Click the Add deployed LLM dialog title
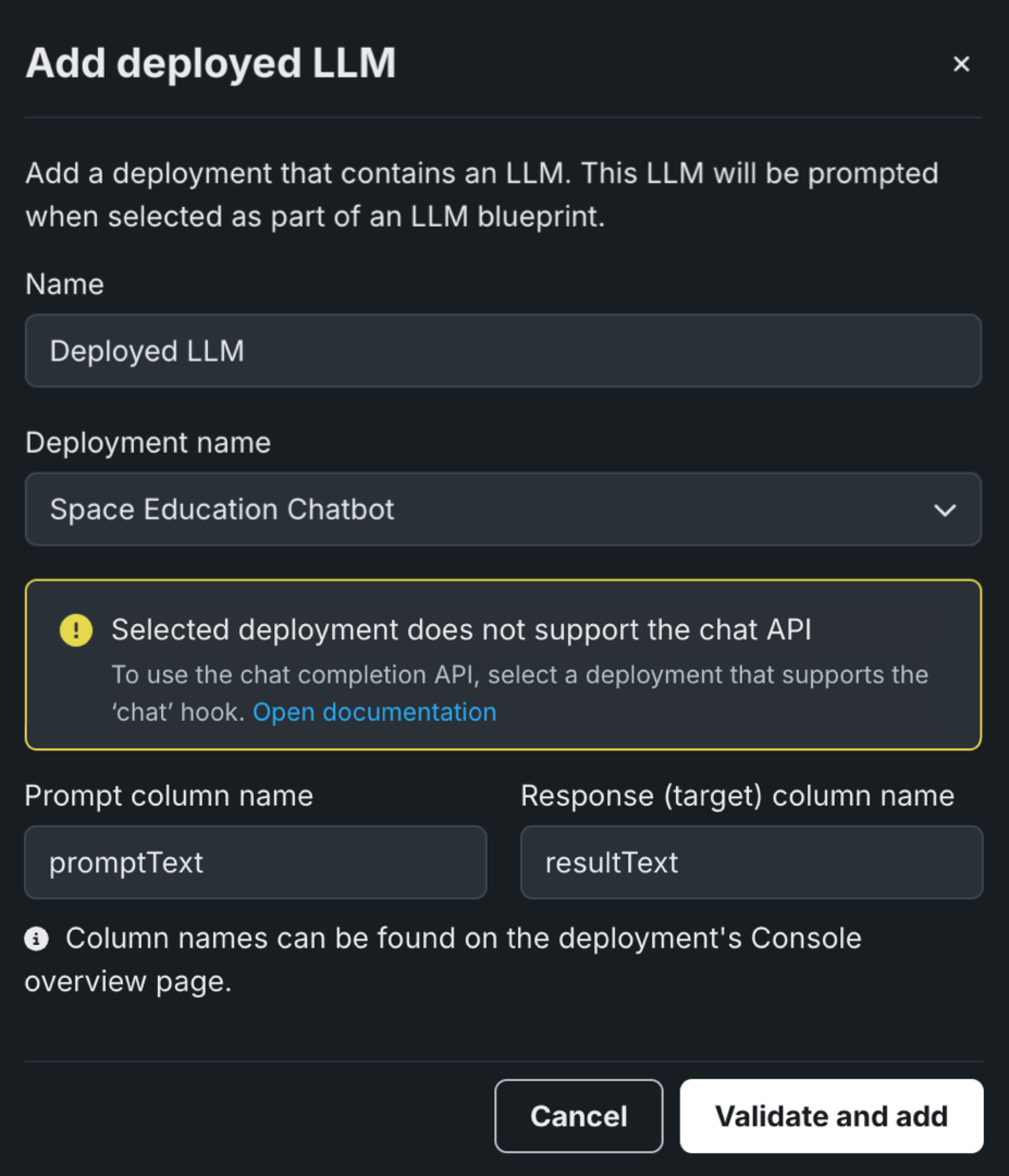1009x1176 pixels. pyautogui.click(x=211, y=63)
